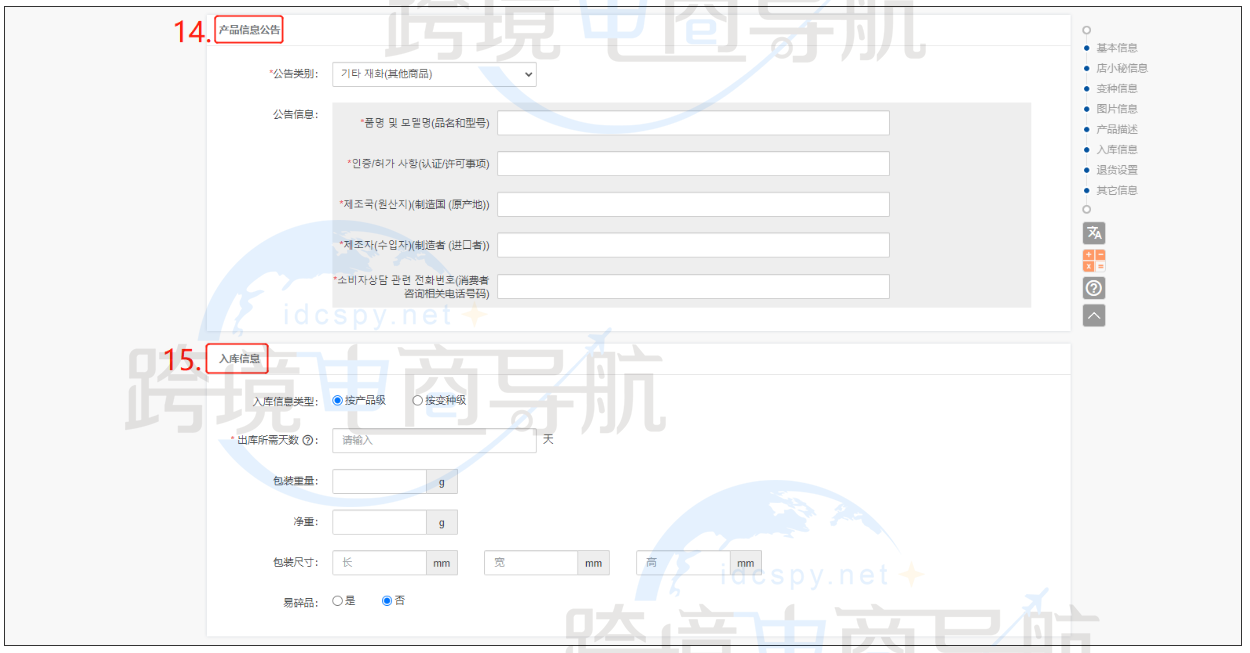Image resolution: width=1250 pixels, height=653 pixels.
Task: Click the 包装重量 weight input
Action: point(378,480)
